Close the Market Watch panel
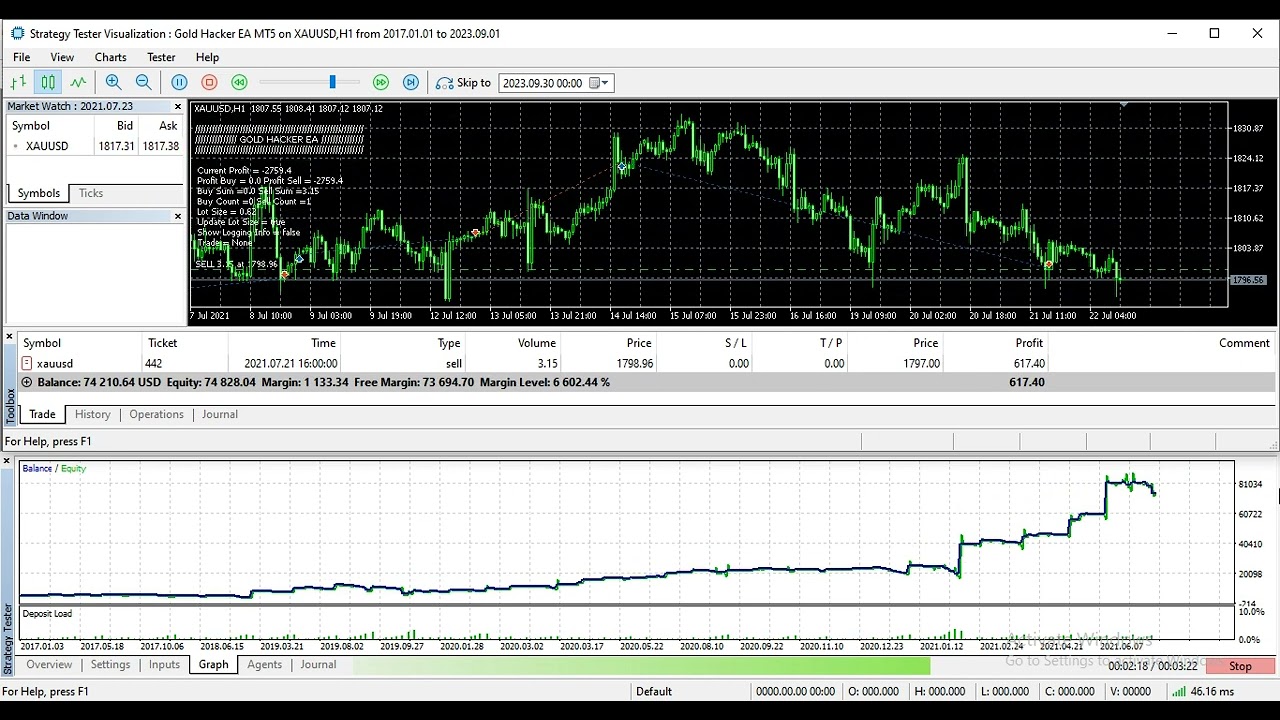This screenshot has height=720, width=1280. [x=178, y=106]
